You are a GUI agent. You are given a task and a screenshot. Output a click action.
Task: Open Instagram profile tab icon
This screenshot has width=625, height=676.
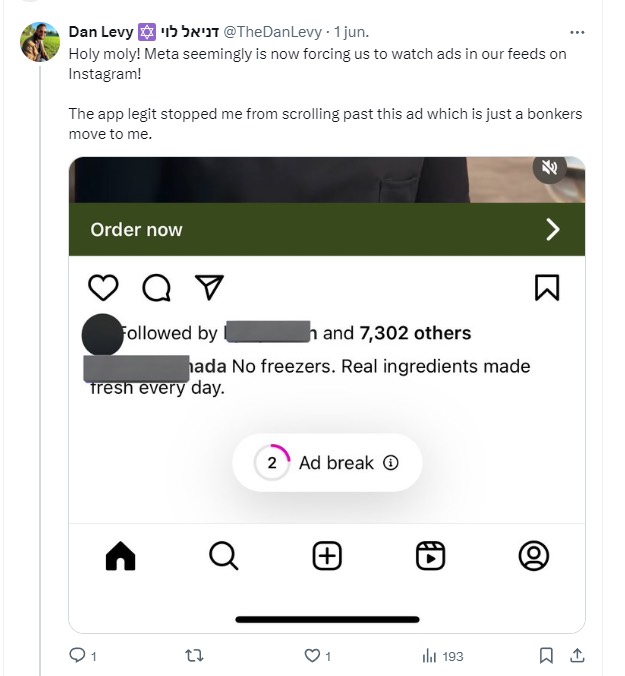(x=534, y=556)
